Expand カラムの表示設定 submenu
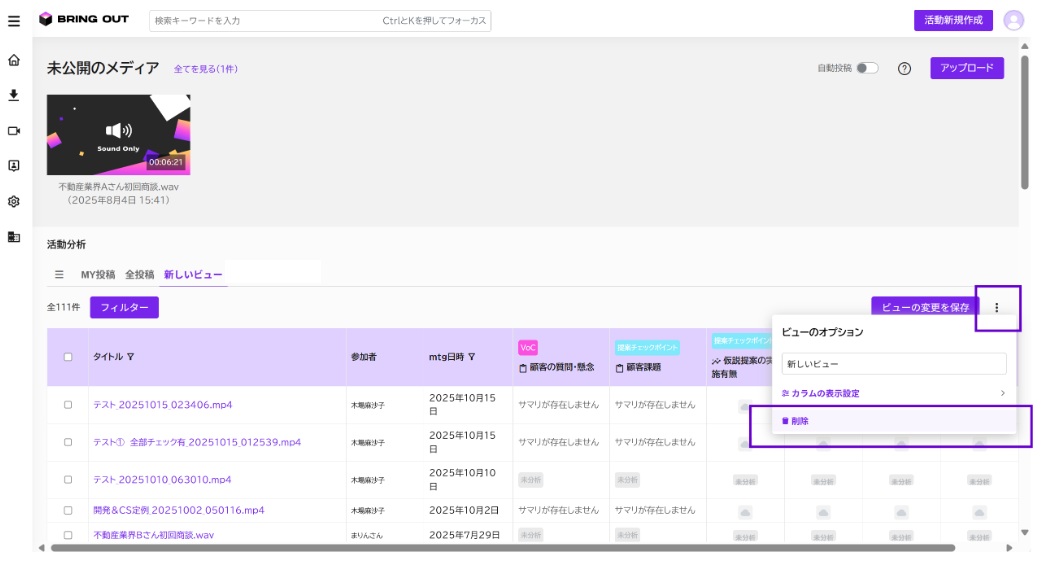 coord(893,394)
